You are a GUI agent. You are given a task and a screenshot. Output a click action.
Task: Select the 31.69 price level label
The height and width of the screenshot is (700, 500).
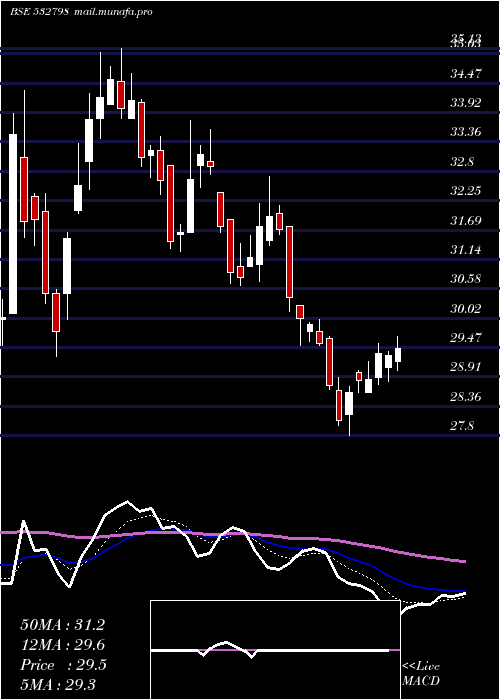(x=466, y=221)
